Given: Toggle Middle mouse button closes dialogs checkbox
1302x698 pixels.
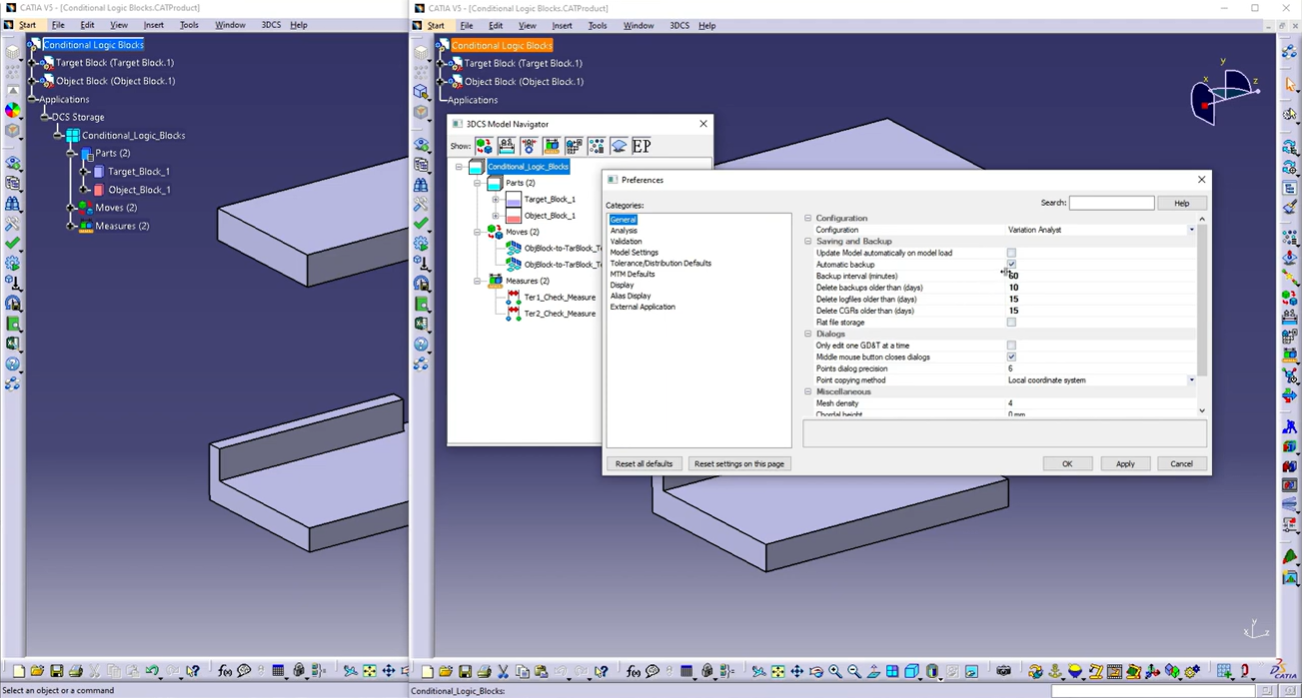Looking at the screenshot, I should tap(1011, 357).
